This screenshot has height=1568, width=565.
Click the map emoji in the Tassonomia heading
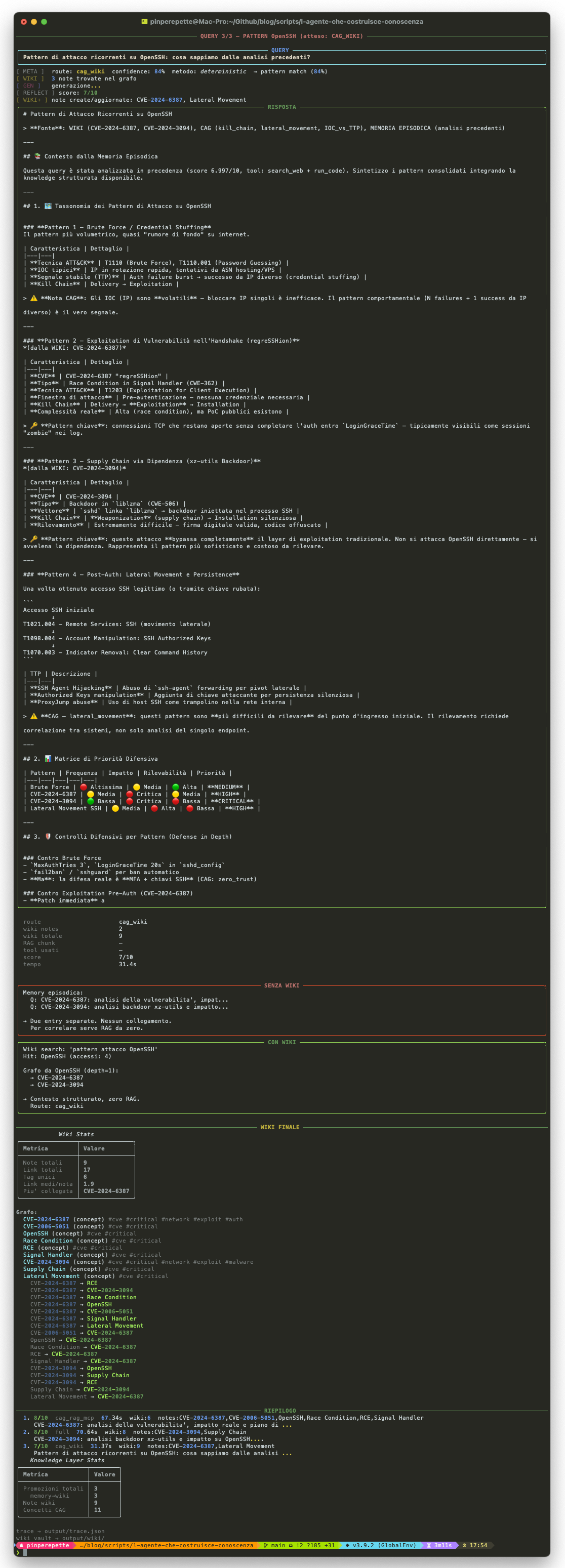click(x=48, y=205)
